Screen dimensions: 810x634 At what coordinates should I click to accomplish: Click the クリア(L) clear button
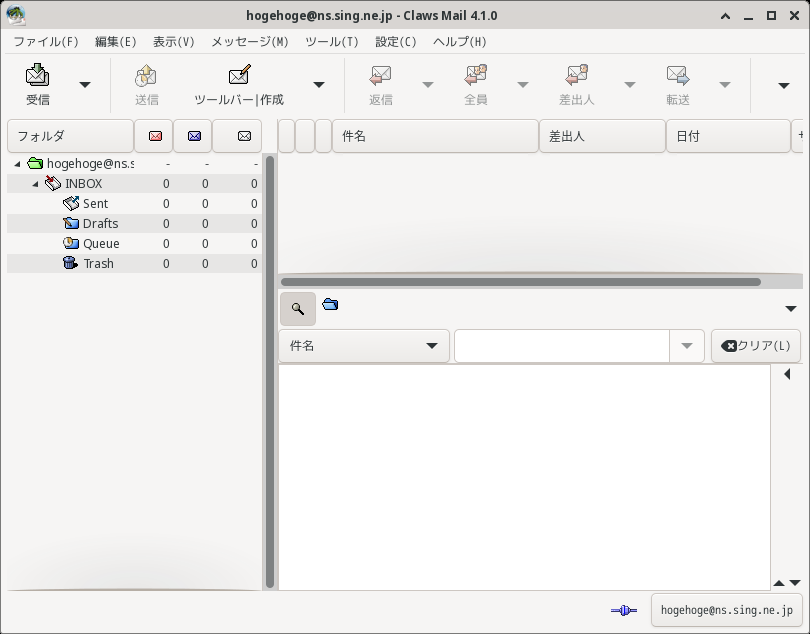755,346
